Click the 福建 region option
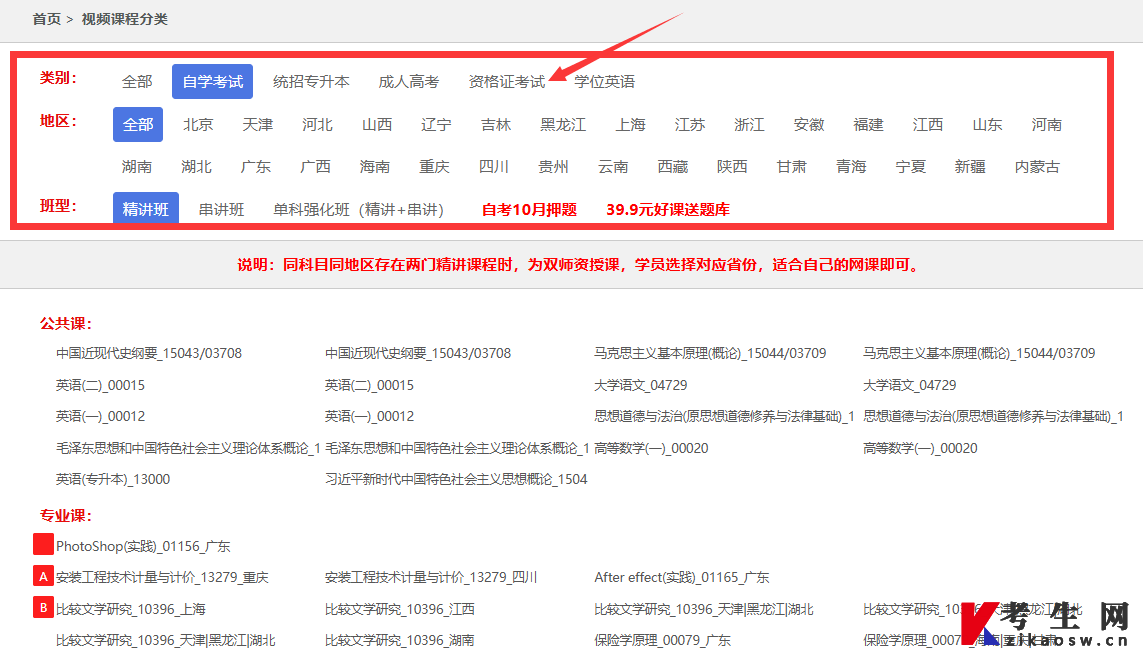1143x659 pixels. point(868,125)
